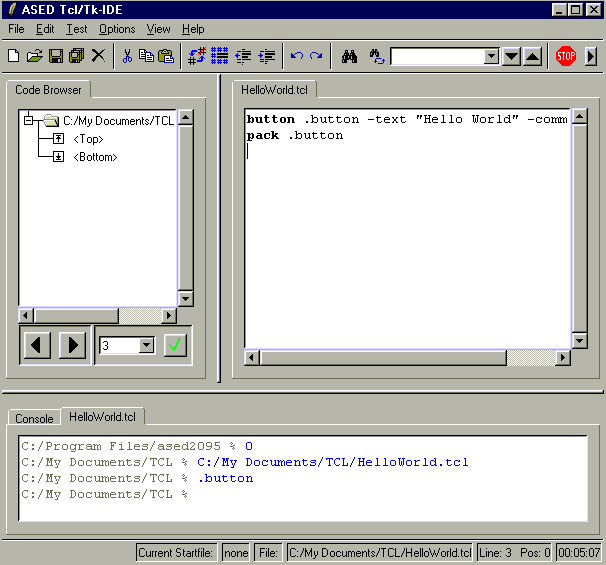Click the line starting 'button .button -text'
The height and width of the screenshot is (565, 606).
pos(407,119)
